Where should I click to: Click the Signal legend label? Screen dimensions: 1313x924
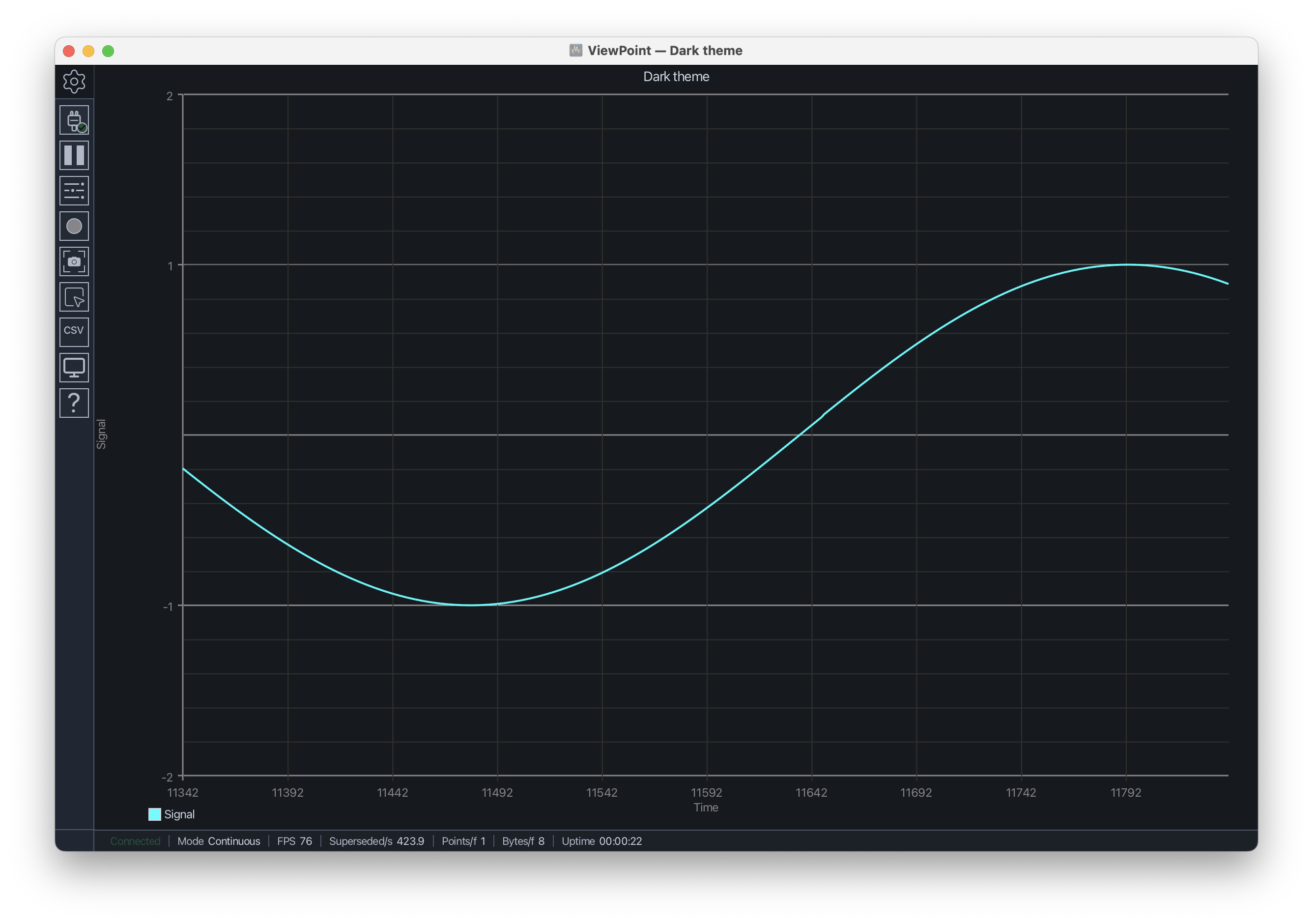179,815
